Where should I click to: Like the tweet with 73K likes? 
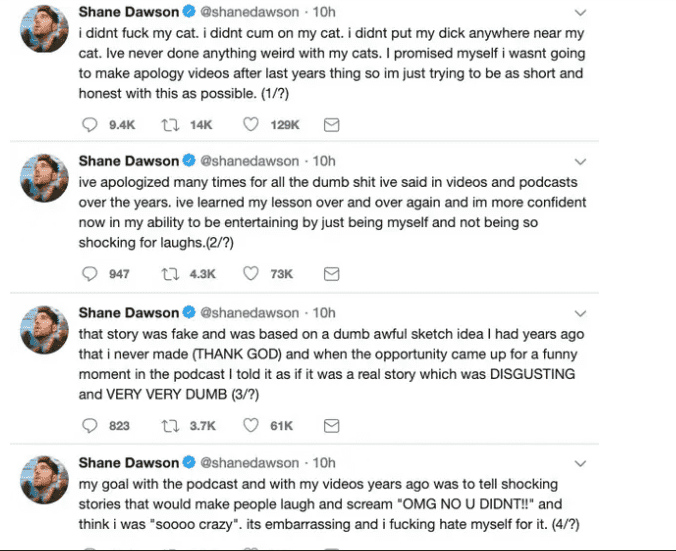point(253,274)
